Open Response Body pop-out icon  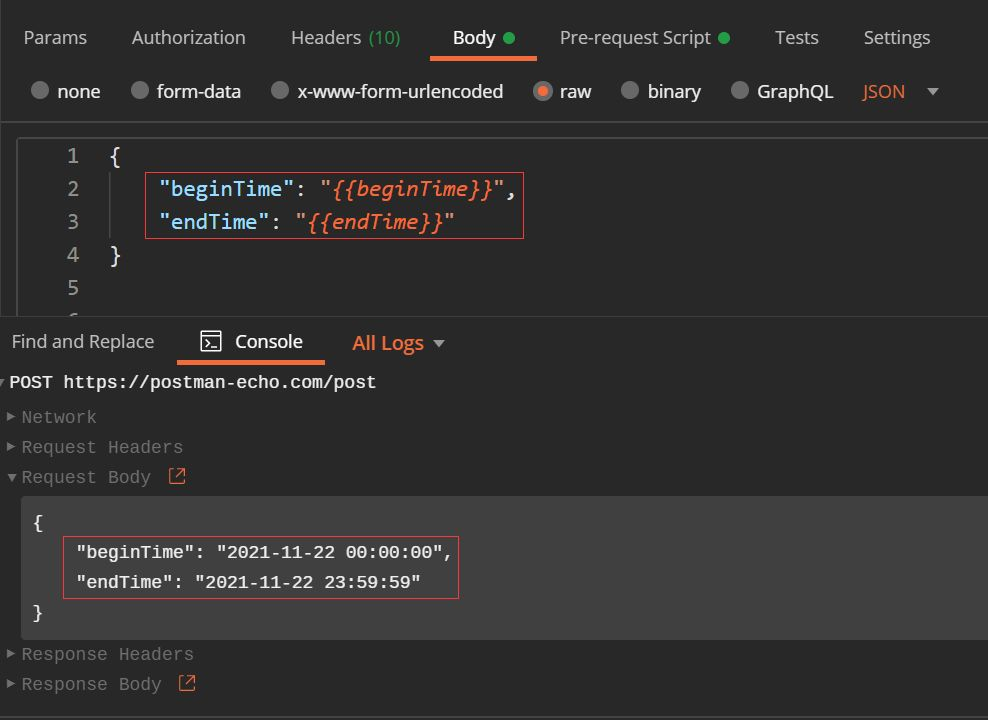click(x=187, y=684)
